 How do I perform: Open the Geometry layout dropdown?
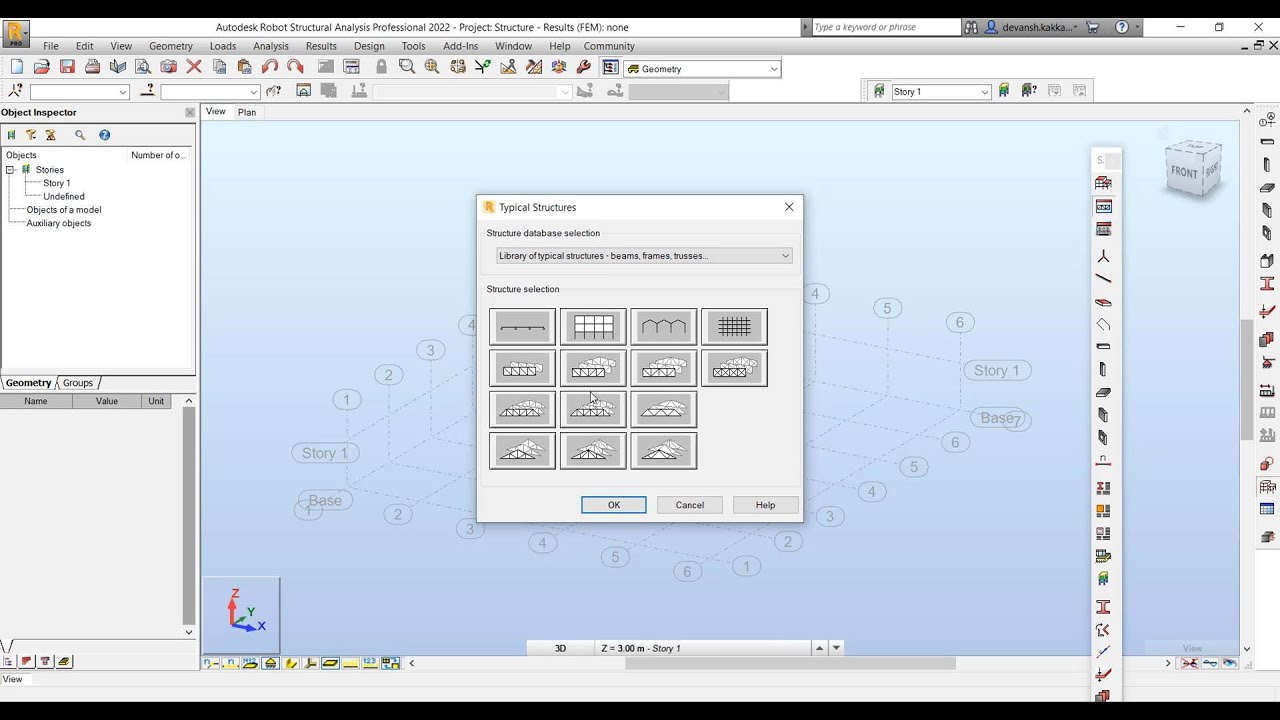point(703,69)
